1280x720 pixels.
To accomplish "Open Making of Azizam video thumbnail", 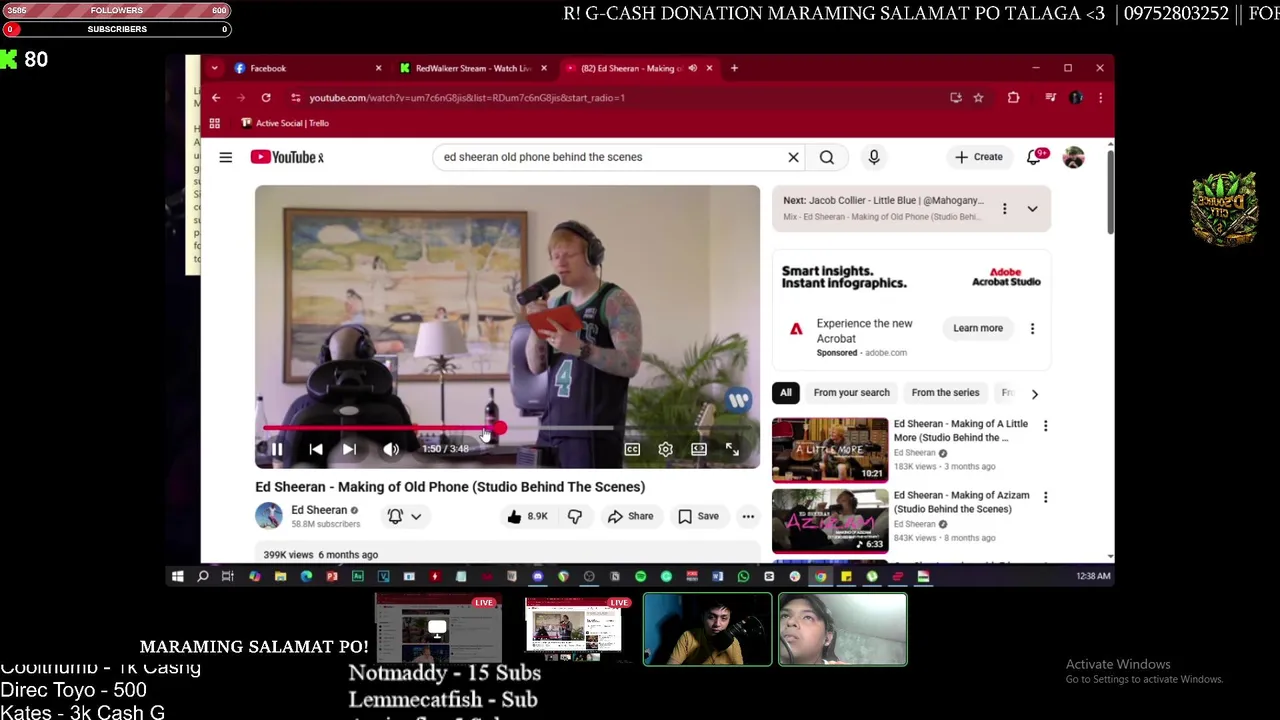I will (830, 521).
